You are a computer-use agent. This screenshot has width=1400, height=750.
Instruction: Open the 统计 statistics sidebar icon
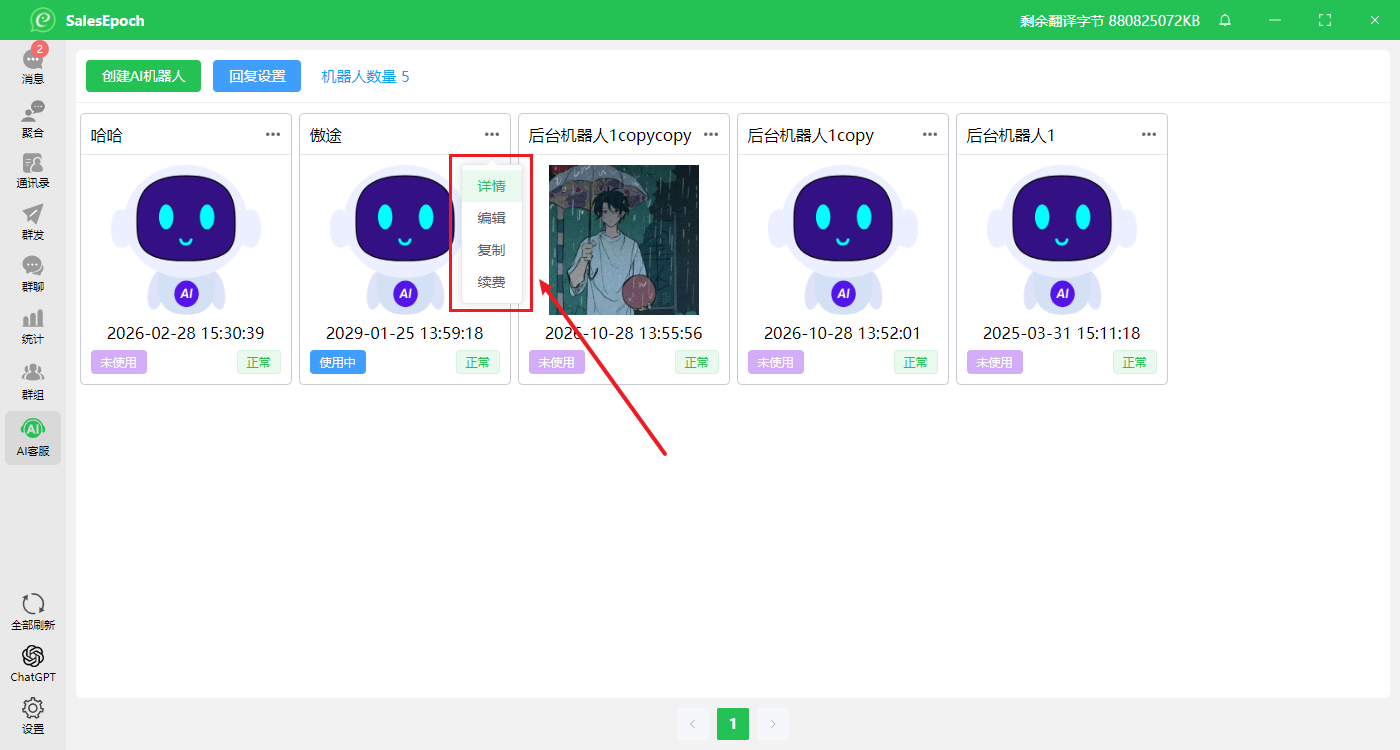click(x=33, y=325)
